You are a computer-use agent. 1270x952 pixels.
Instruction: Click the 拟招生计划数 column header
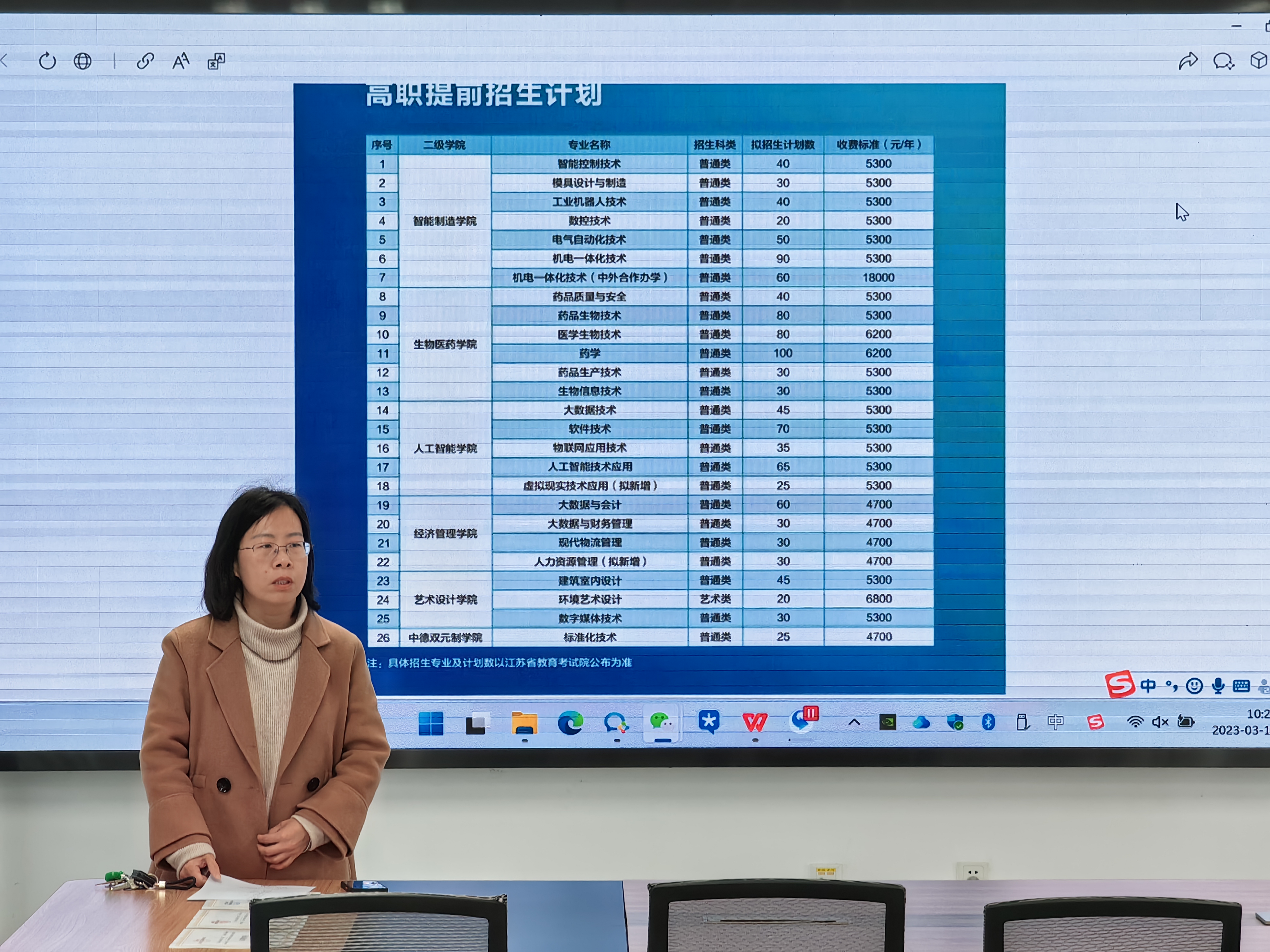click(783, 145)
